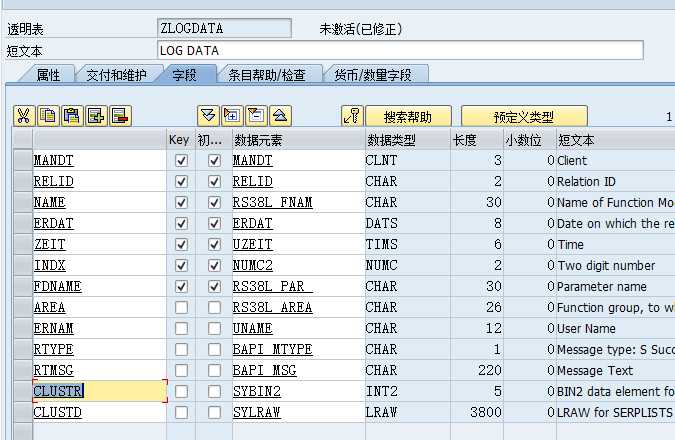Click the length value 3800
Image resolution: width=675 pixels, height=440 pixels.
[x=486, y=412]
